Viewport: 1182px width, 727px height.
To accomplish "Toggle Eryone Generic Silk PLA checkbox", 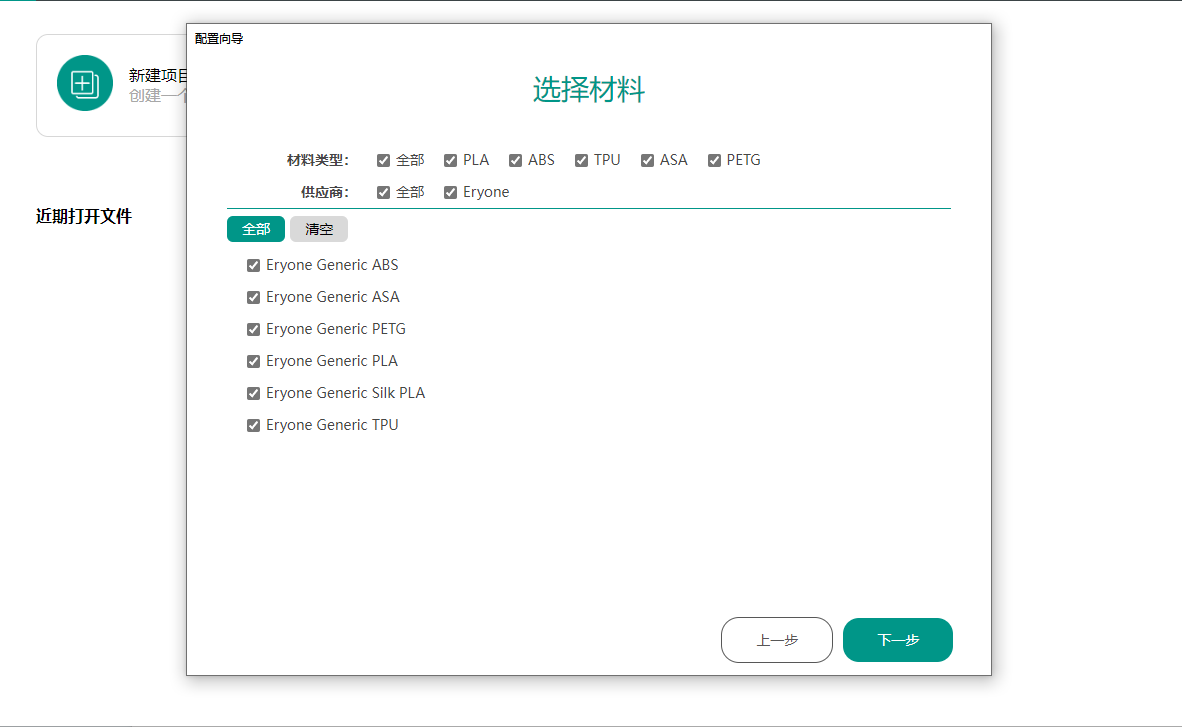I will [253, 393].
